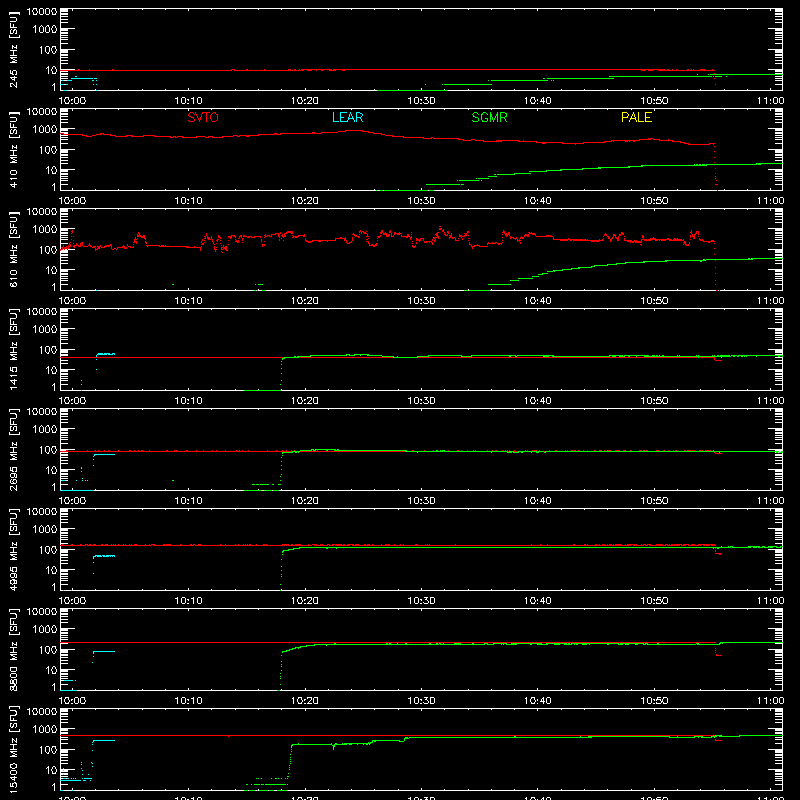This screenshot has height=800, width=800.
Task: Select the 1415 MHz [SFU] axis title
Action: click(14, 349)
